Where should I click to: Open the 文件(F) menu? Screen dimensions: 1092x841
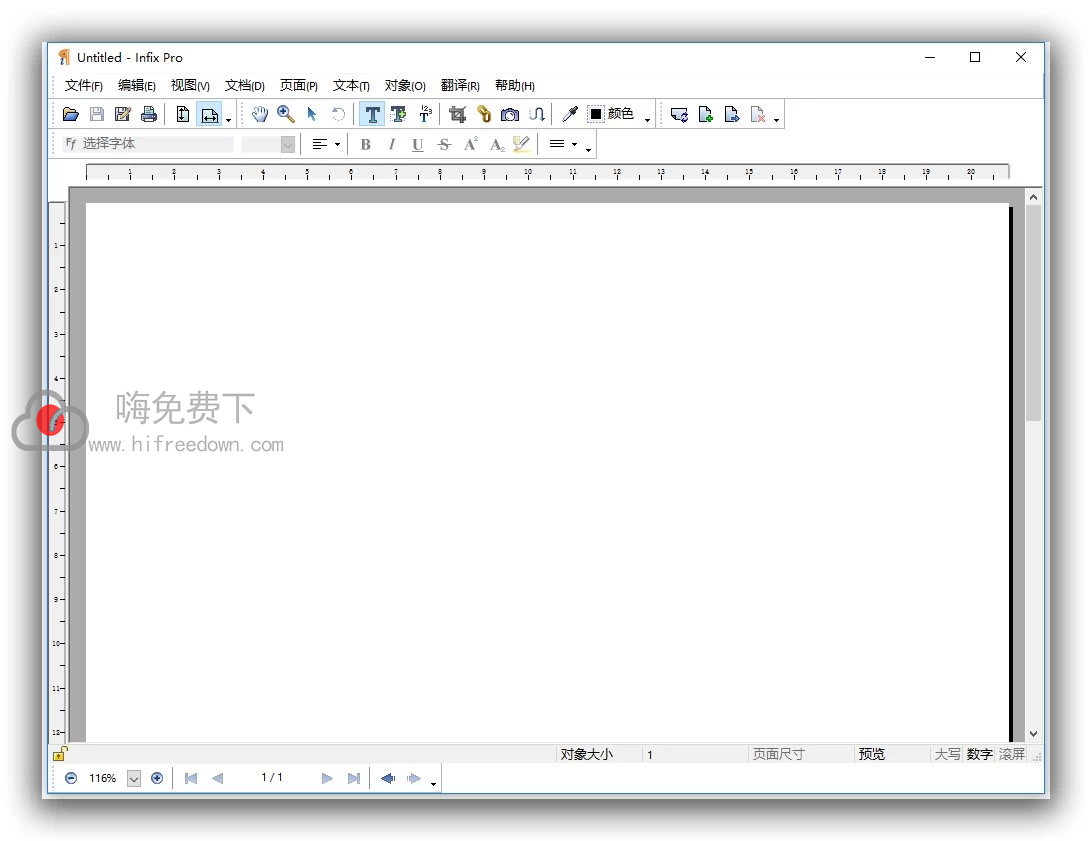point(82,86)
